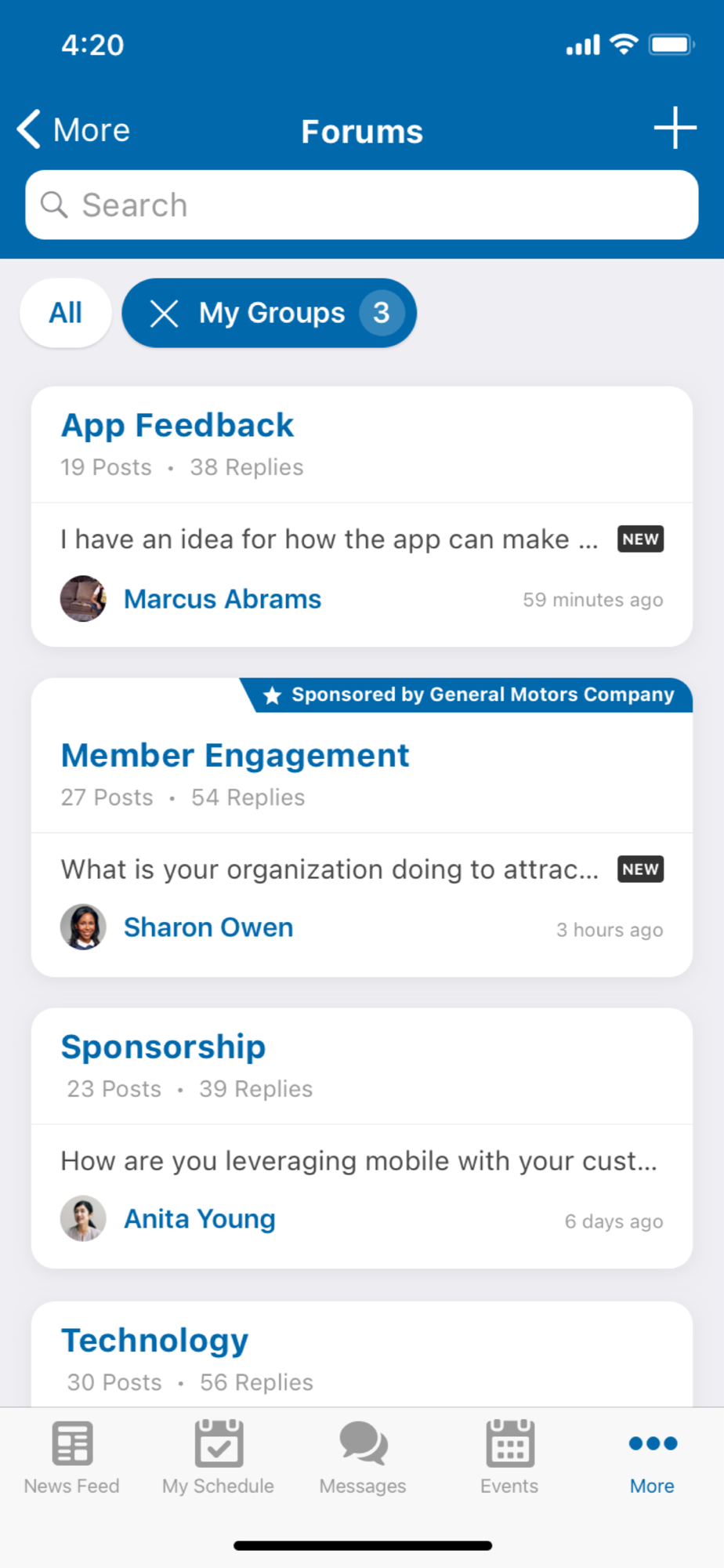Open the Sponsorship forum title
This screenshot has height=1568, width=724.
tap(164, 1047)
